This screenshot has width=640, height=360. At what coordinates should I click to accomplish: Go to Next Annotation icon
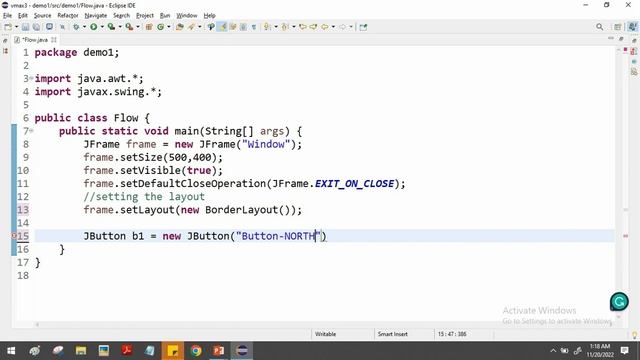pyautogui.click(x=267, y=27)
